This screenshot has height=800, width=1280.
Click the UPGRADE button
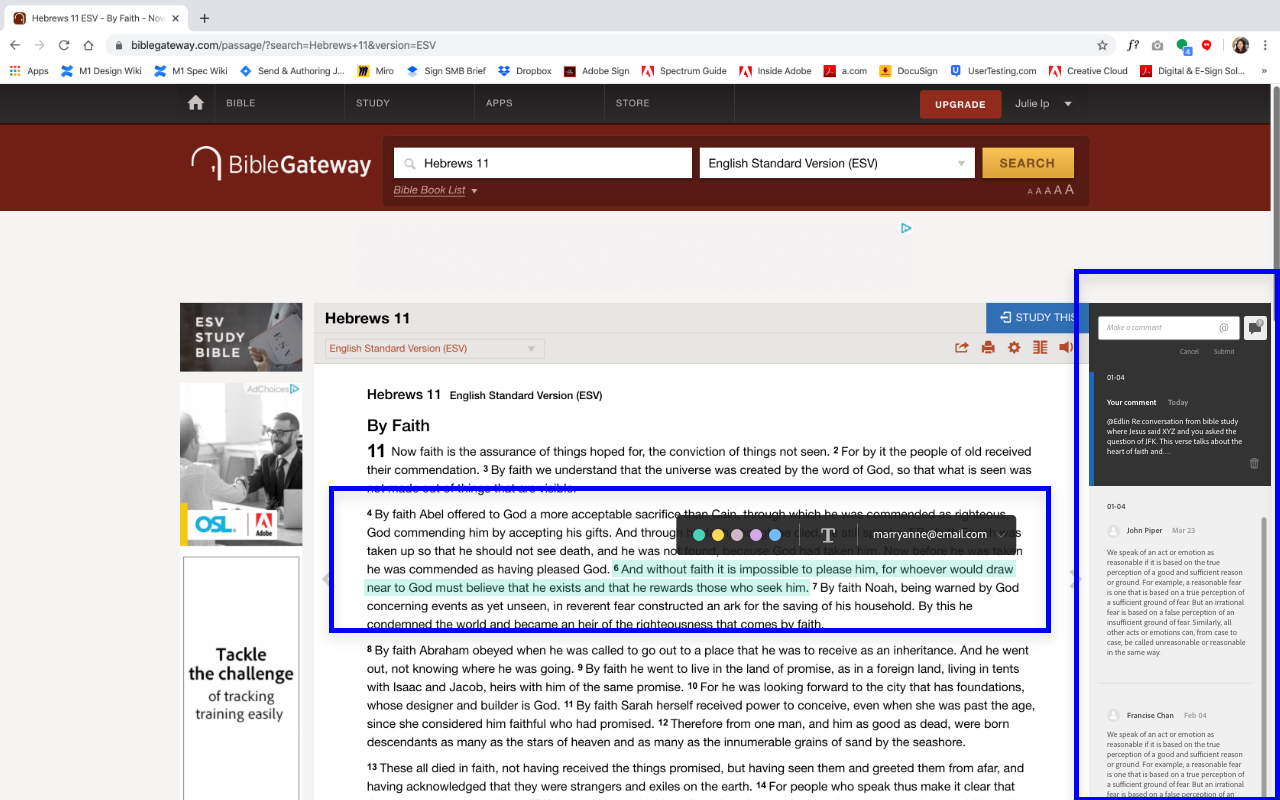pyautogui.click(x=960, y=104)
